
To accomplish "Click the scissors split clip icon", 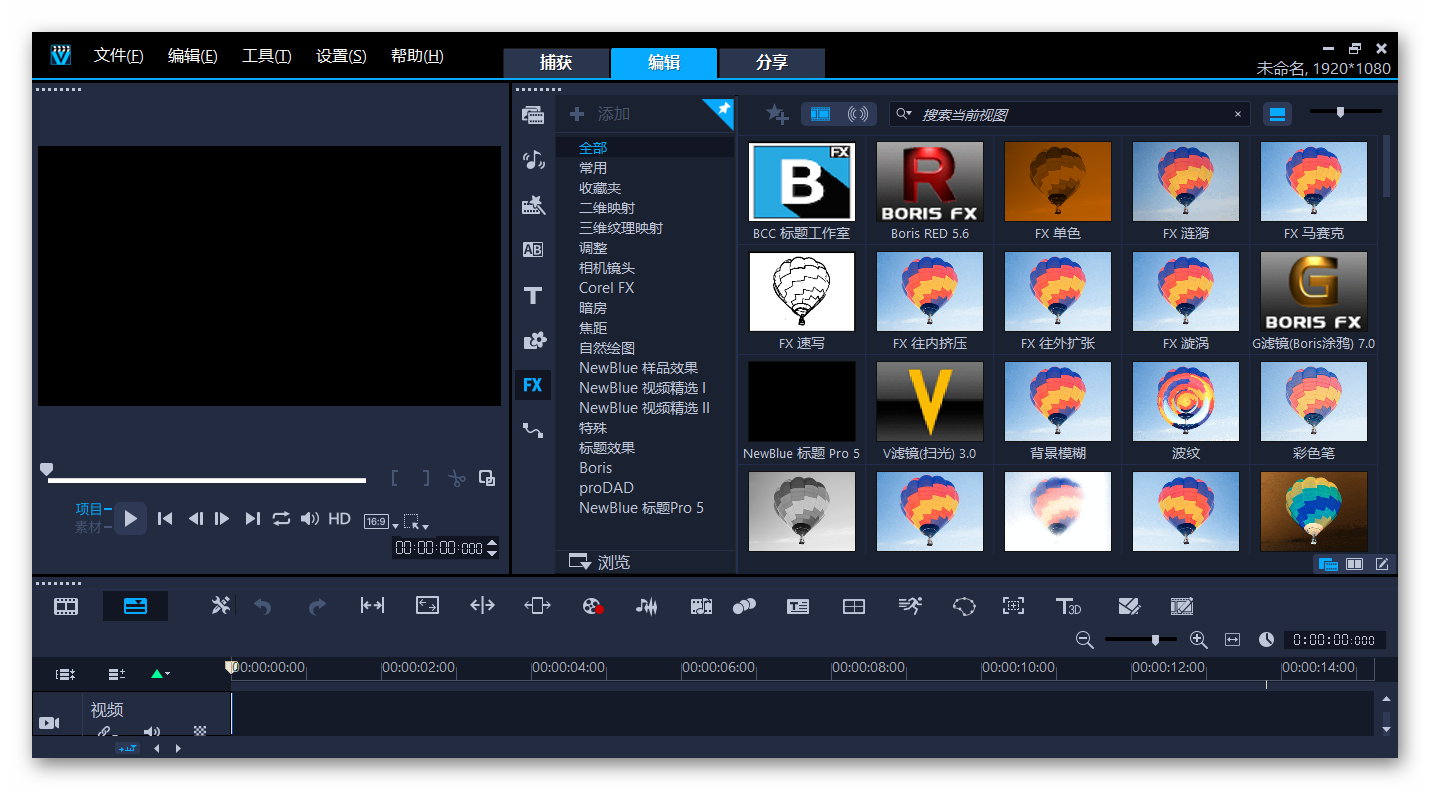I will pyautogui.click(x=457, y=478).
